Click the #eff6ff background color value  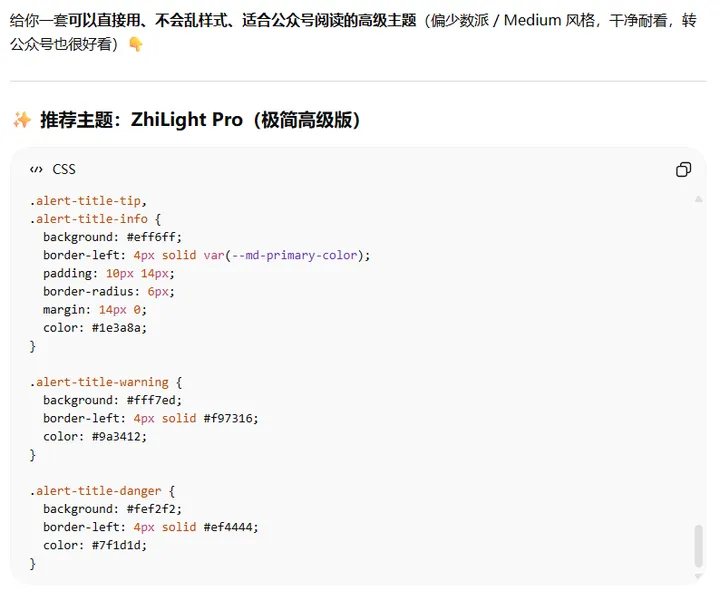(x=154, y=237)
